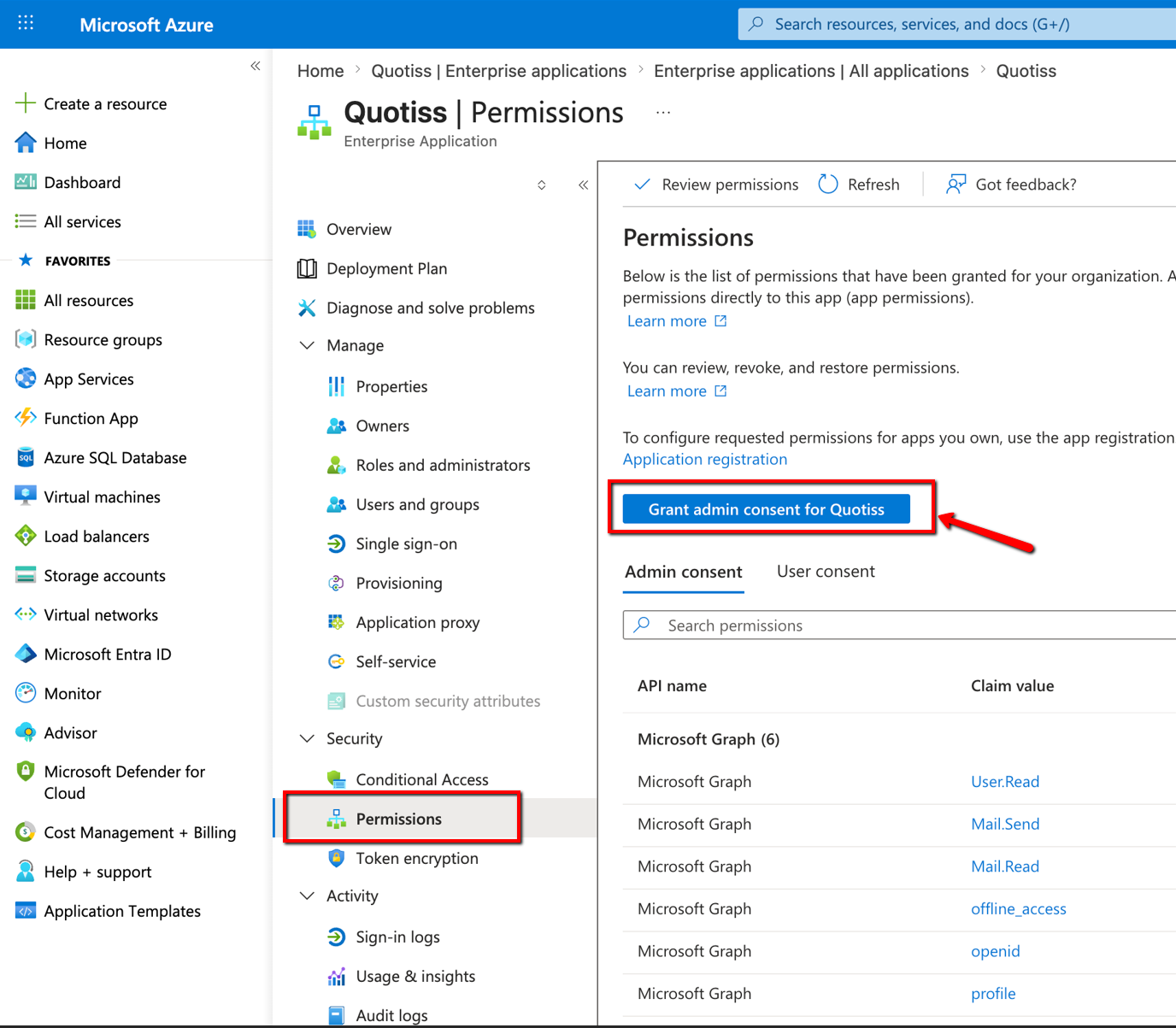Click the Virtual machines monitor icon
This screenshot has width=1176, height=1028.
[x=26, y=496]
